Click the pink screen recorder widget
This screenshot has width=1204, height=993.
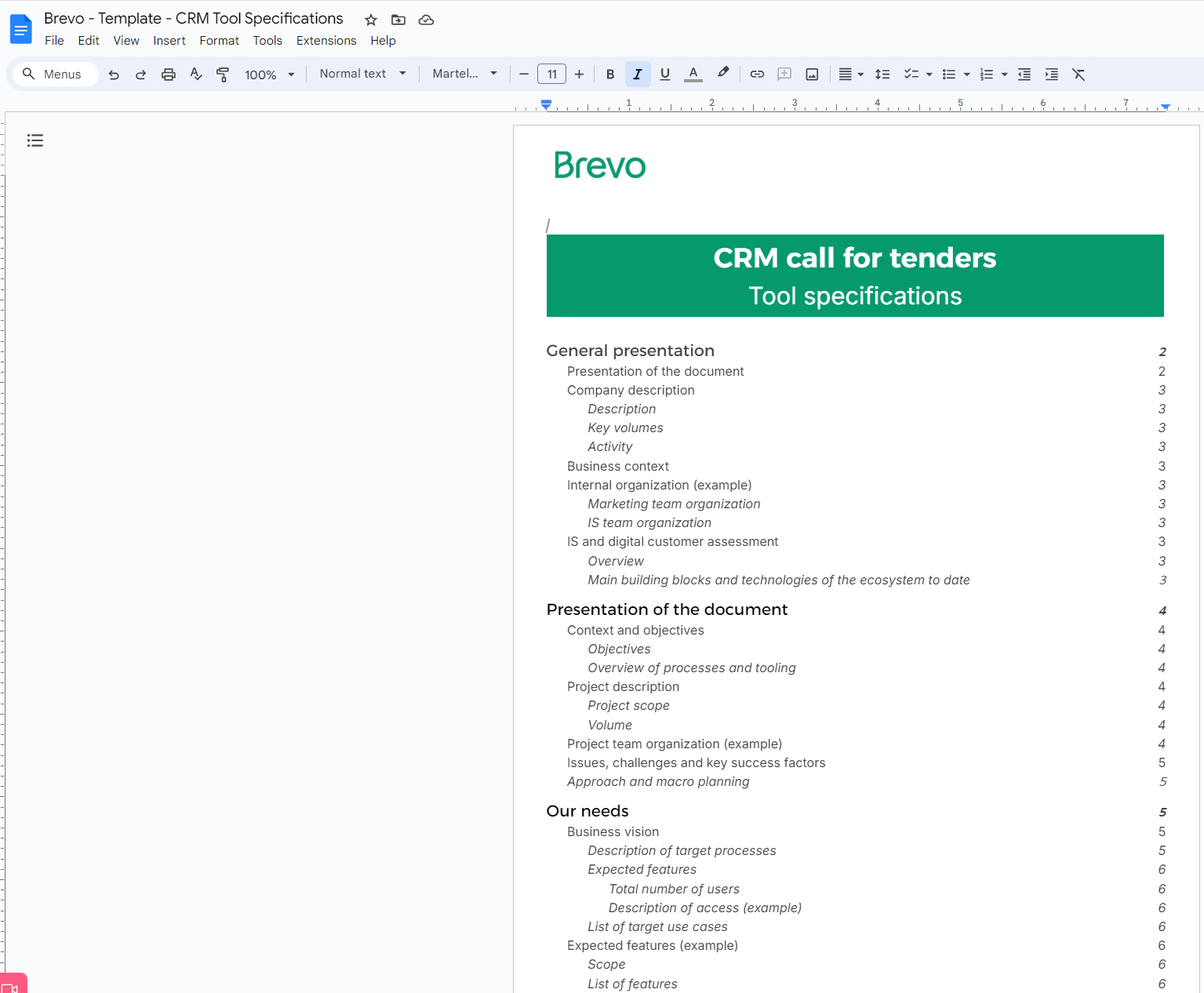pos(13,984)
